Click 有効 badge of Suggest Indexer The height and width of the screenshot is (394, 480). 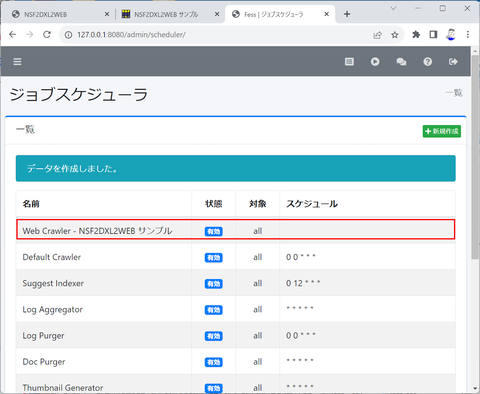pyautogui.click(x=214, y=284)
